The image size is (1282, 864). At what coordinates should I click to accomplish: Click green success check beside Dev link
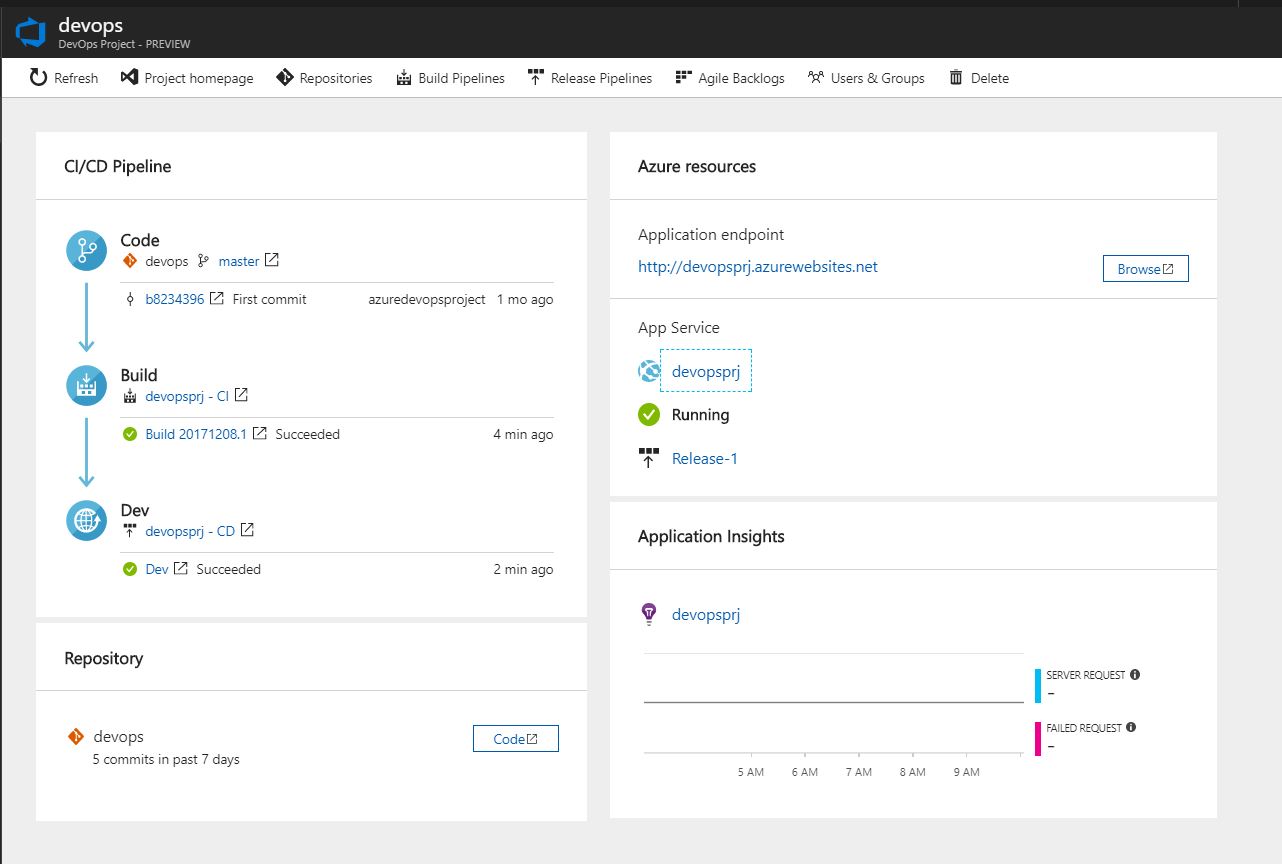(x=130, y=569)
